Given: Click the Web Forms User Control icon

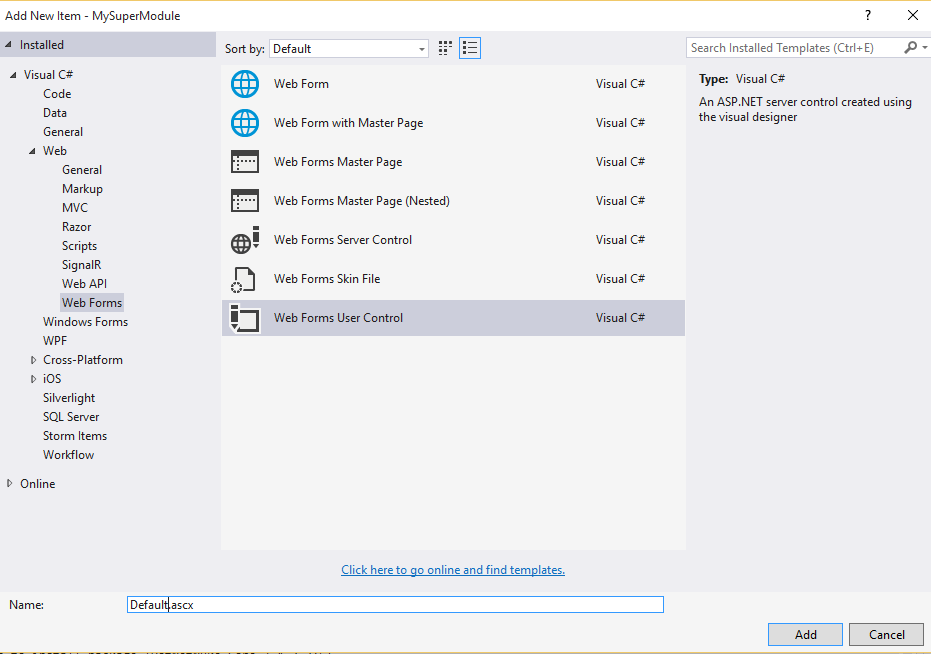Looking at the screenshot, I should [x=245, y=318].
